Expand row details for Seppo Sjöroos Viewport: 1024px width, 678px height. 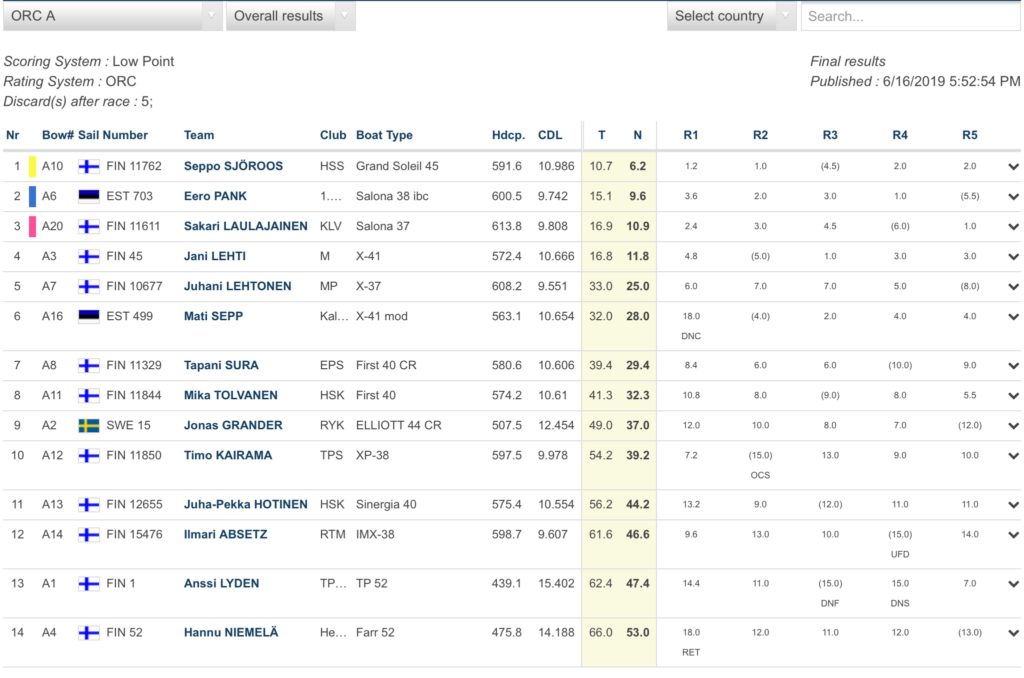coord(1014,167)
